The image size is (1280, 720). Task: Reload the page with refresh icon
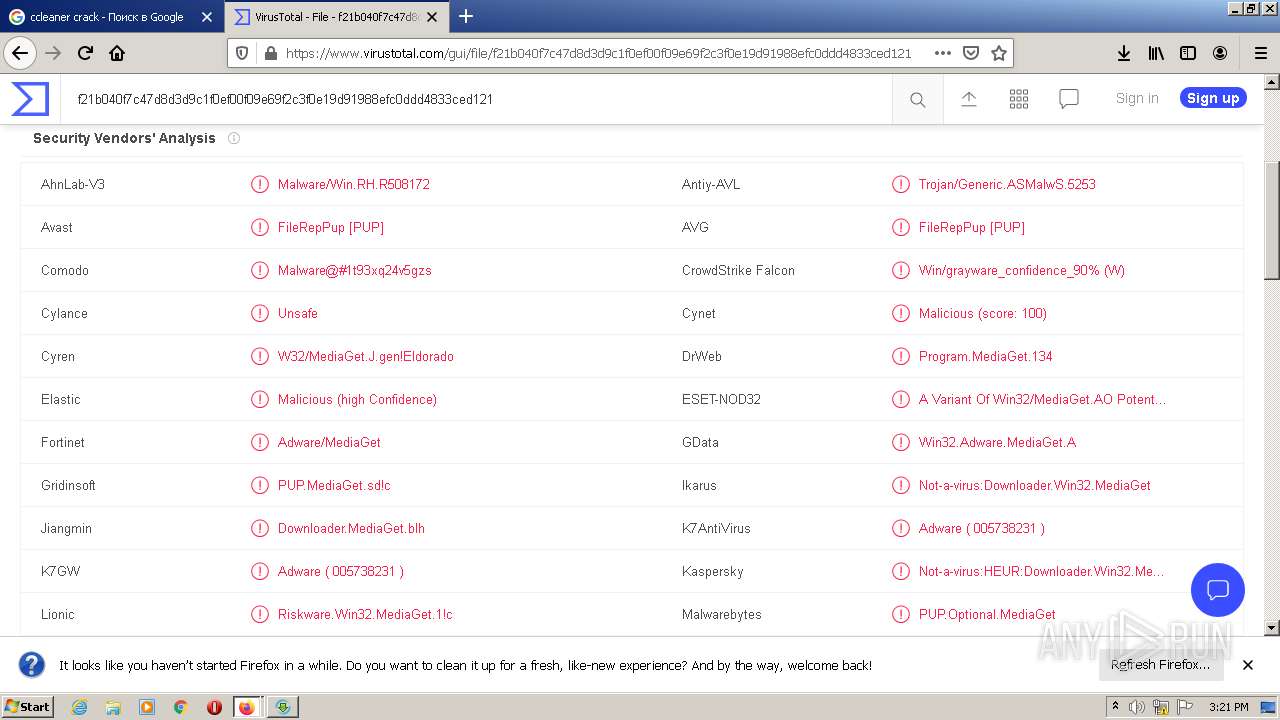85,53
